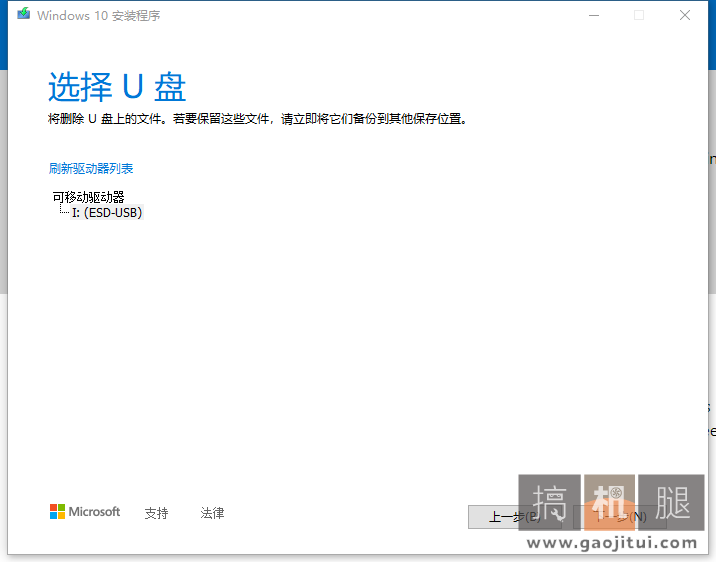Screen dimensions: 716x562
Task: Click the Windows 10 安装程序 title text
Action: pos(99,16)
